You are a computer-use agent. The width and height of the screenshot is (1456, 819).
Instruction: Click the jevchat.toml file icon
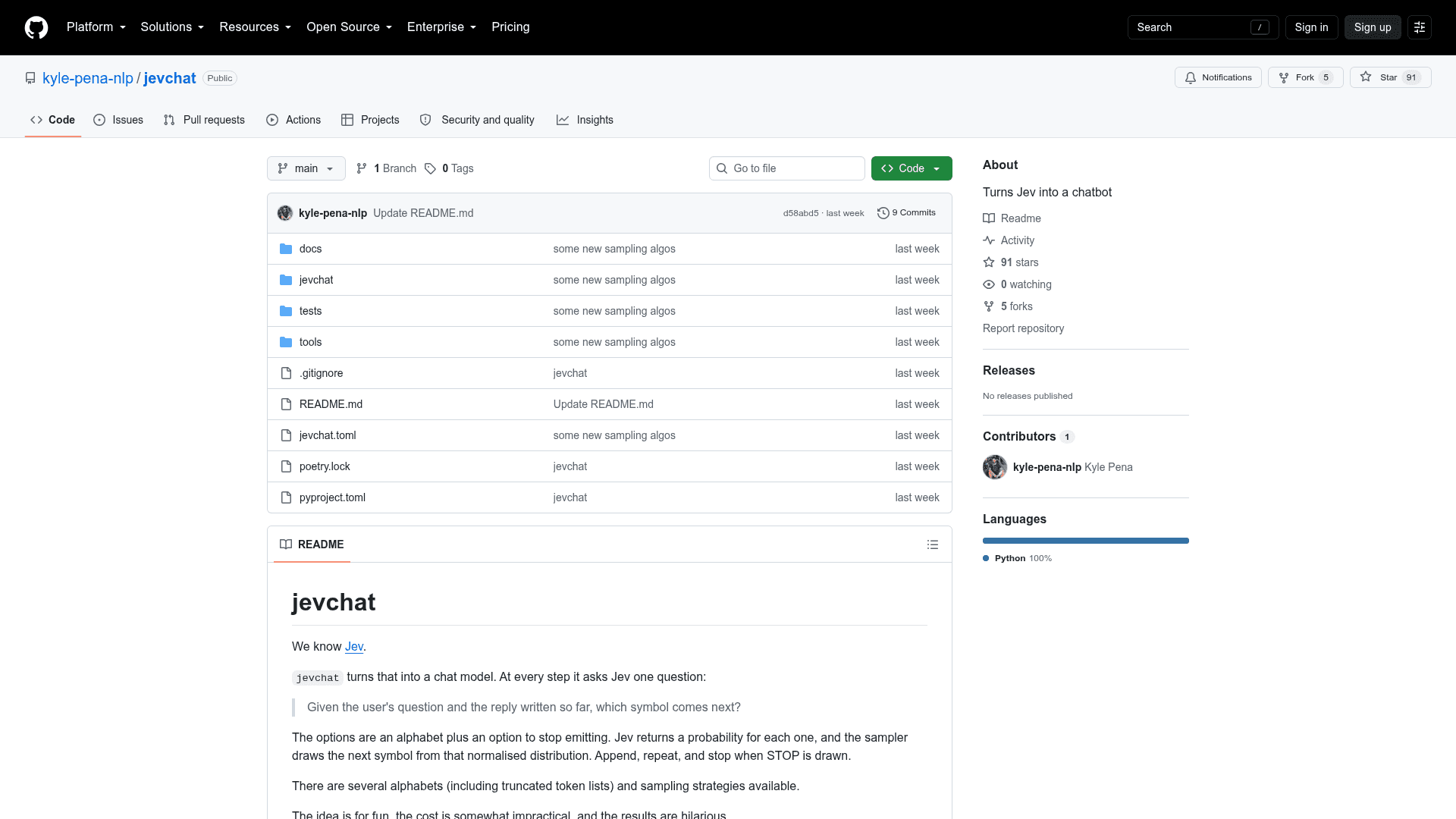tap(286, 435)
